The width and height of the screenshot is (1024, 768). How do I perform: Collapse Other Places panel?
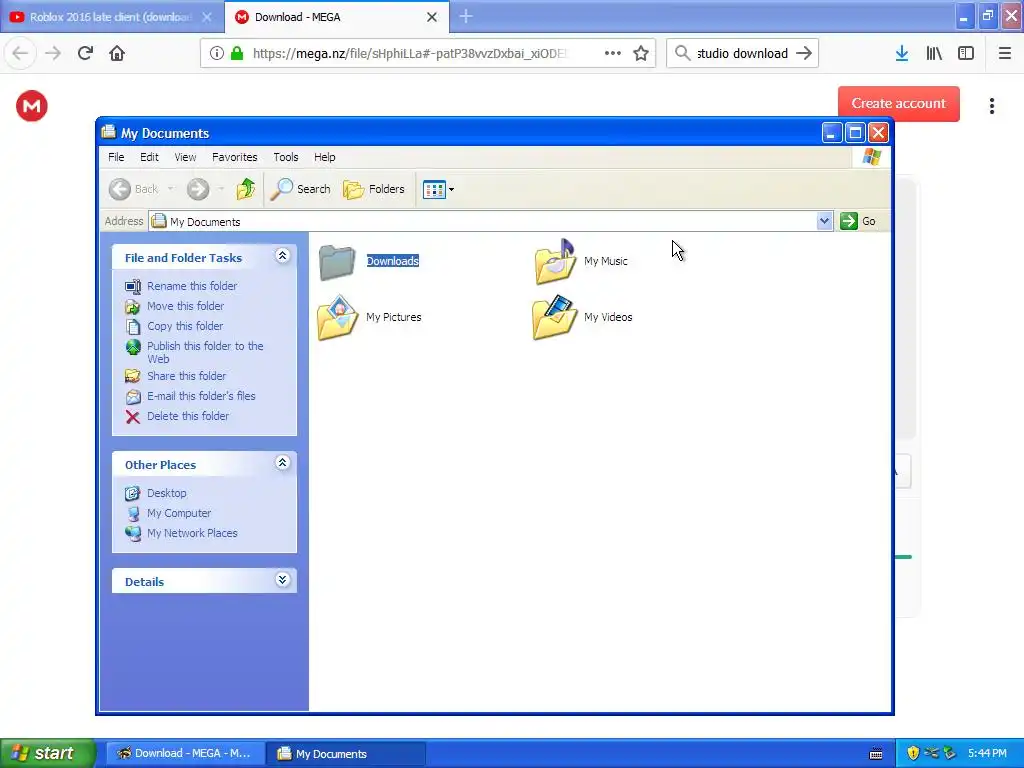click(282, 462)
